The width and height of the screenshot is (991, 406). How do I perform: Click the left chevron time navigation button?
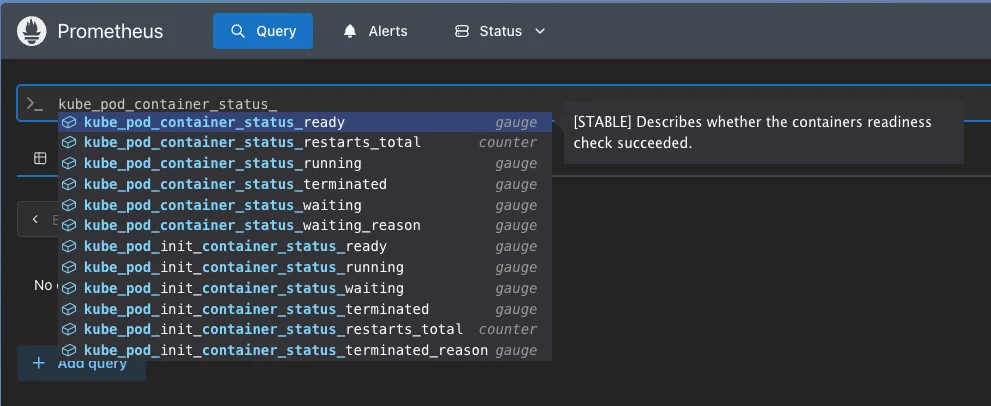pyautogui.click(x=35, y=219)
